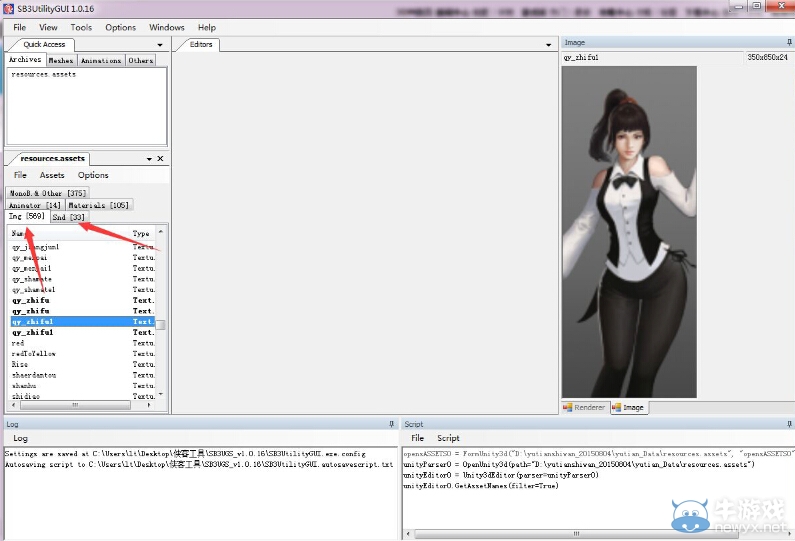Open the resources.assets panel dropdown arrow
Image resolution: width=795 pixels, height=541 pixels.
pos(149,159)
